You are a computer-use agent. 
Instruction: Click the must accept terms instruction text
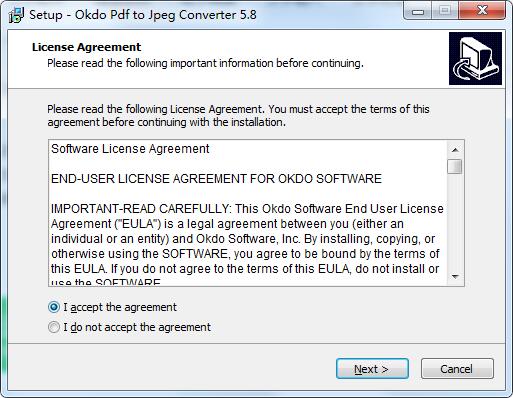(238, 116)
